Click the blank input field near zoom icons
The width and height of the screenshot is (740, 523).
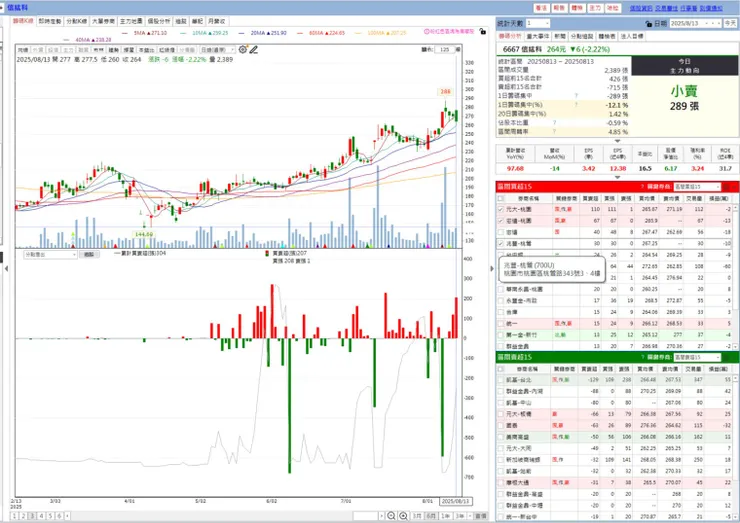366,516
